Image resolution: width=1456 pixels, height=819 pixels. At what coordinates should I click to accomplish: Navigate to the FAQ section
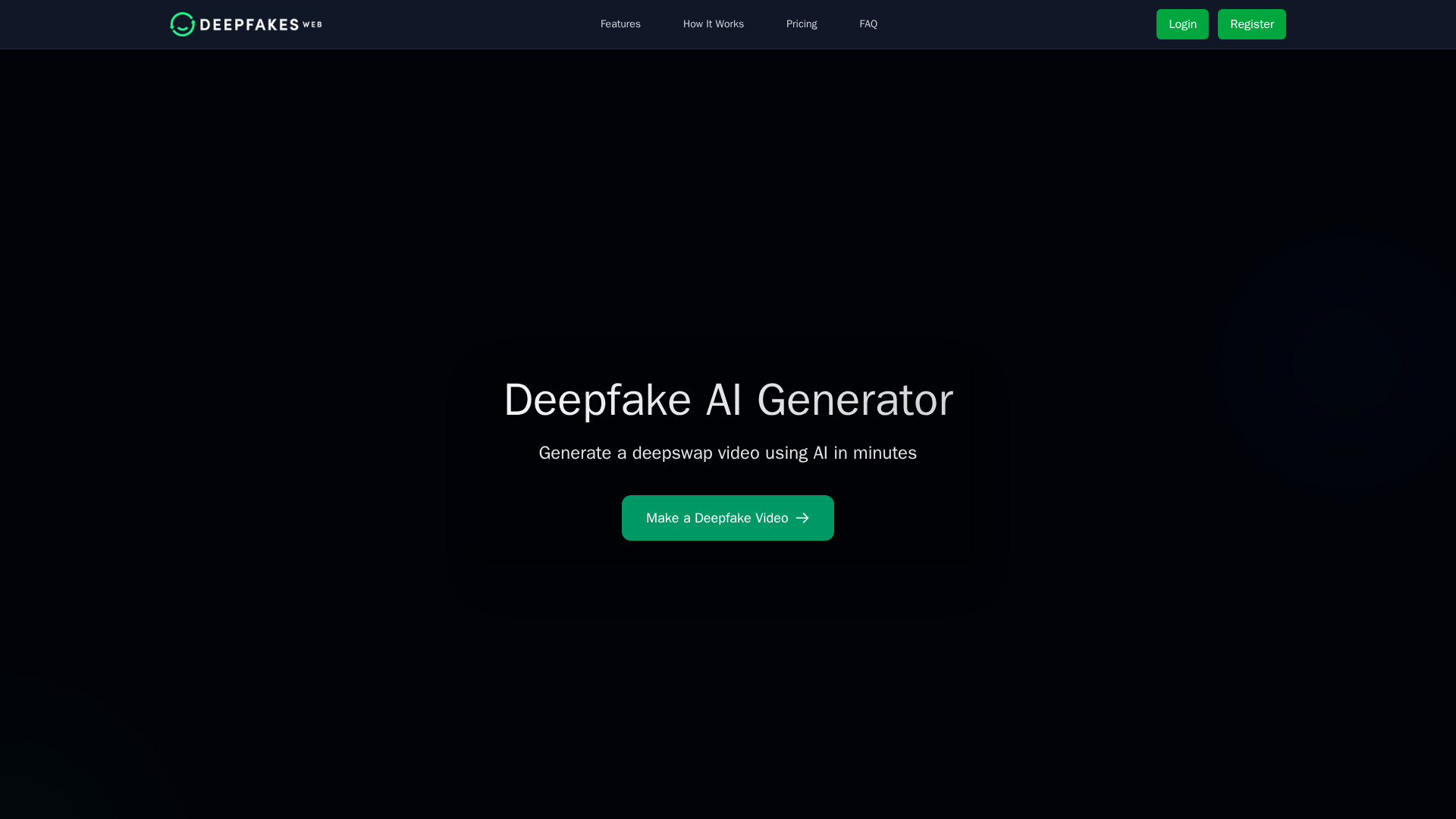[868, 24]
